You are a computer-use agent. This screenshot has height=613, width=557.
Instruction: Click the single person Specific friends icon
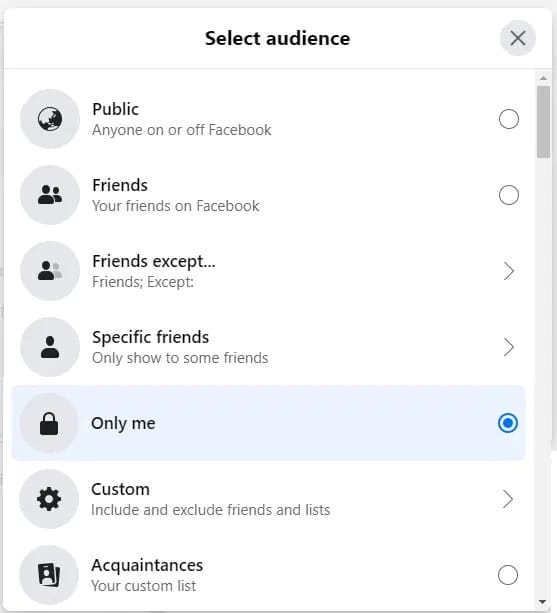(x=50, y=347)
